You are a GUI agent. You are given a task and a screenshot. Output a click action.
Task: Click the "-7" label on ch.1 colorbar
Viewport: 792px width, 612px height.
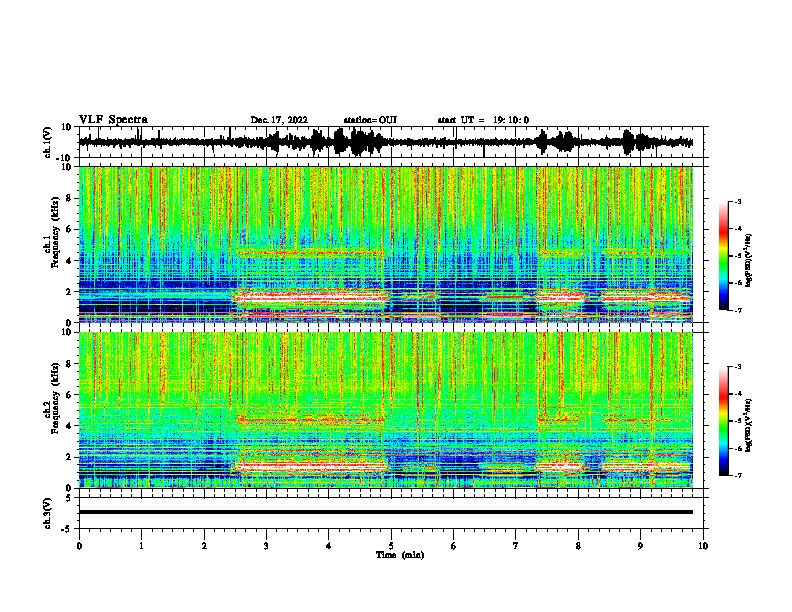[x=738, y=310]
